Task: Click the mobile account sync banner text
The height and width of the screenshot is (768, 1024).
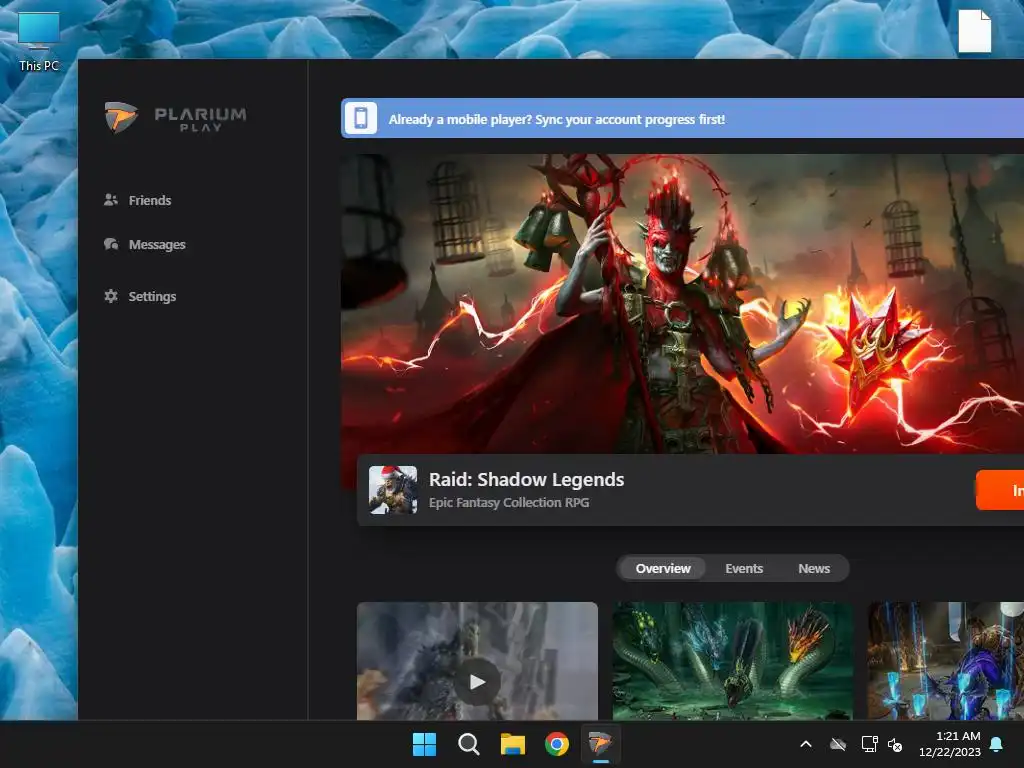Action: pyautogui.click(x=556, y=120)
